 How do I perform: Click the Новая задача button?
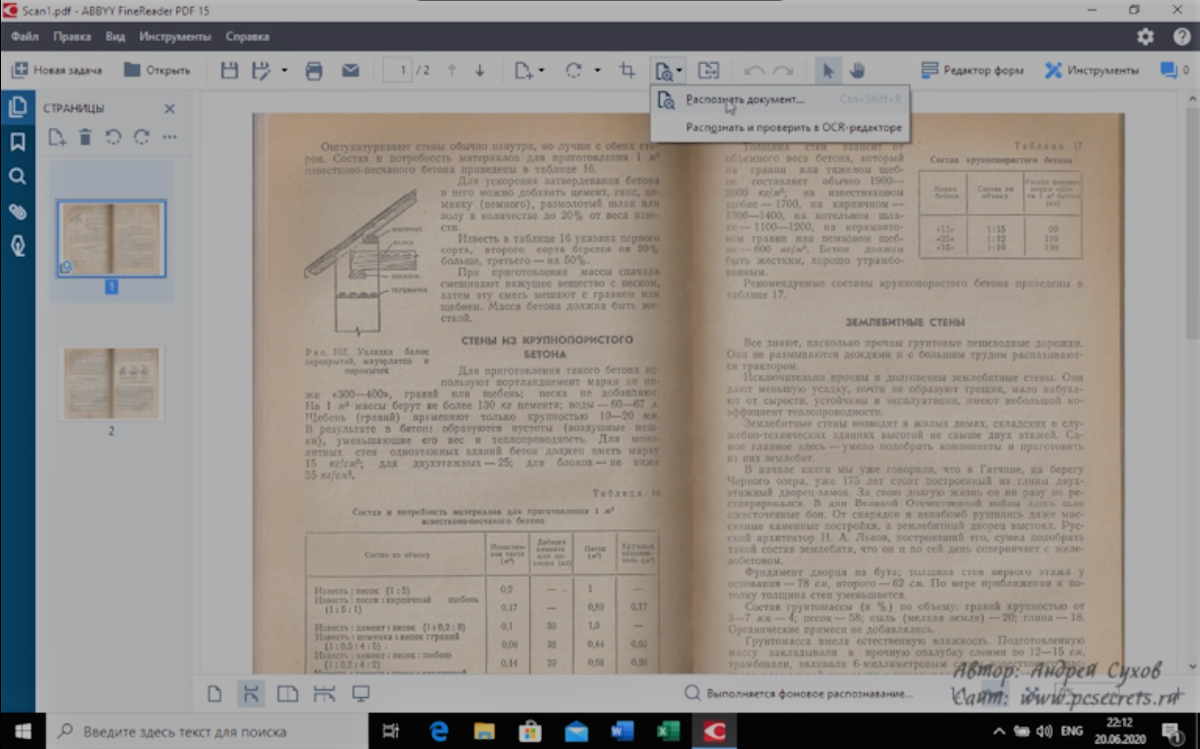pos(57,70)
